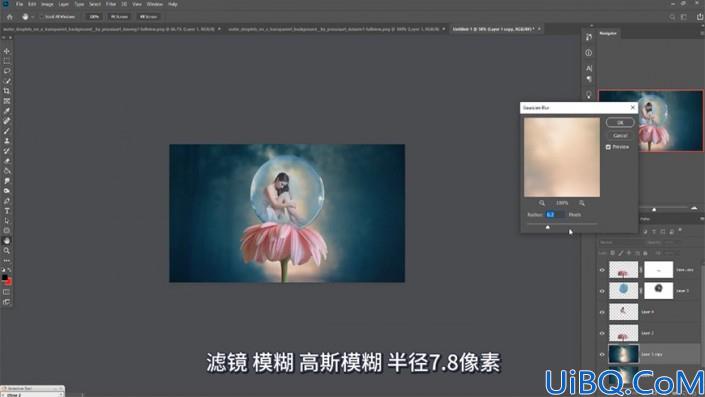Open the Character panel icon
Viewport: 705px width, 397px height.
589,68
